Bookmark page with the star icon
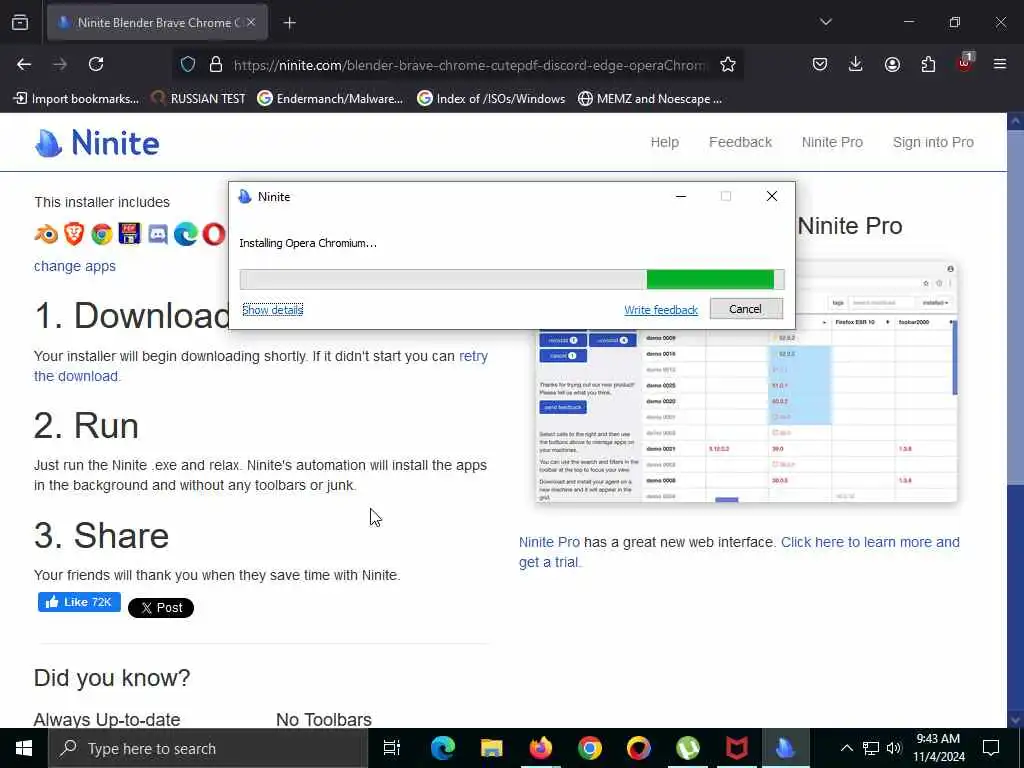 (728, 64)
